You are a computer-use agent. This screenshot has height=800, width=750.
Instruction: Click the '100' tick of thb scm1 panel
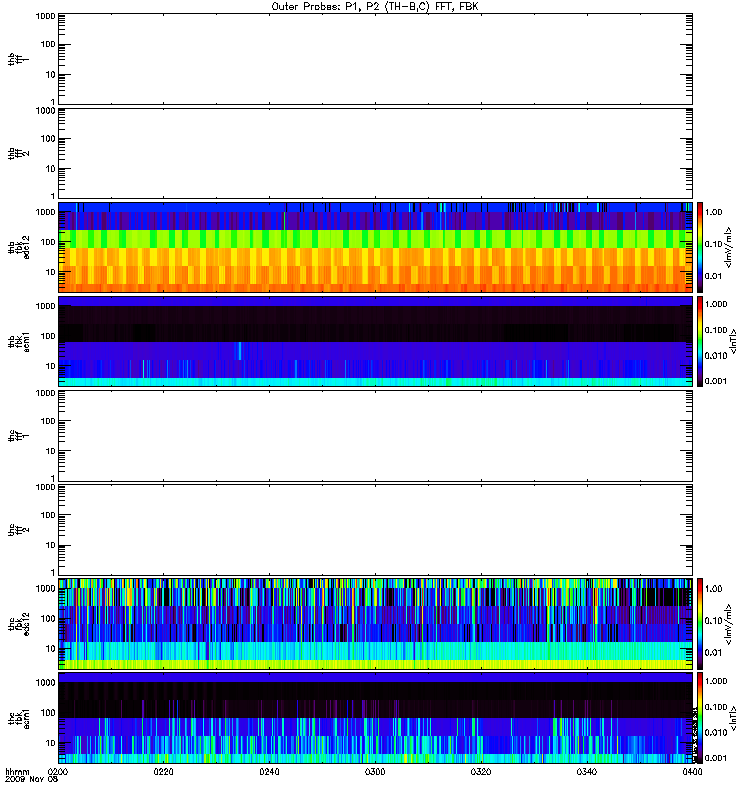[x=48, y=336]
